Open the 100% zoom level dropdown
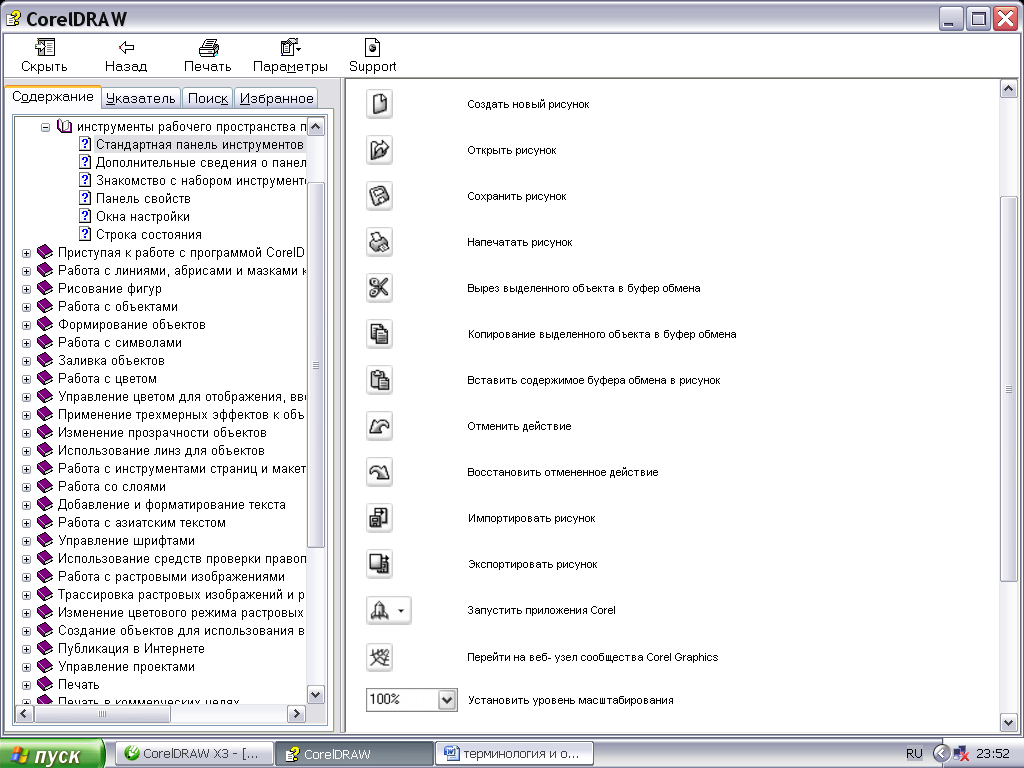Viewport: 1024px width, 768px height. (x=447, y=700)
